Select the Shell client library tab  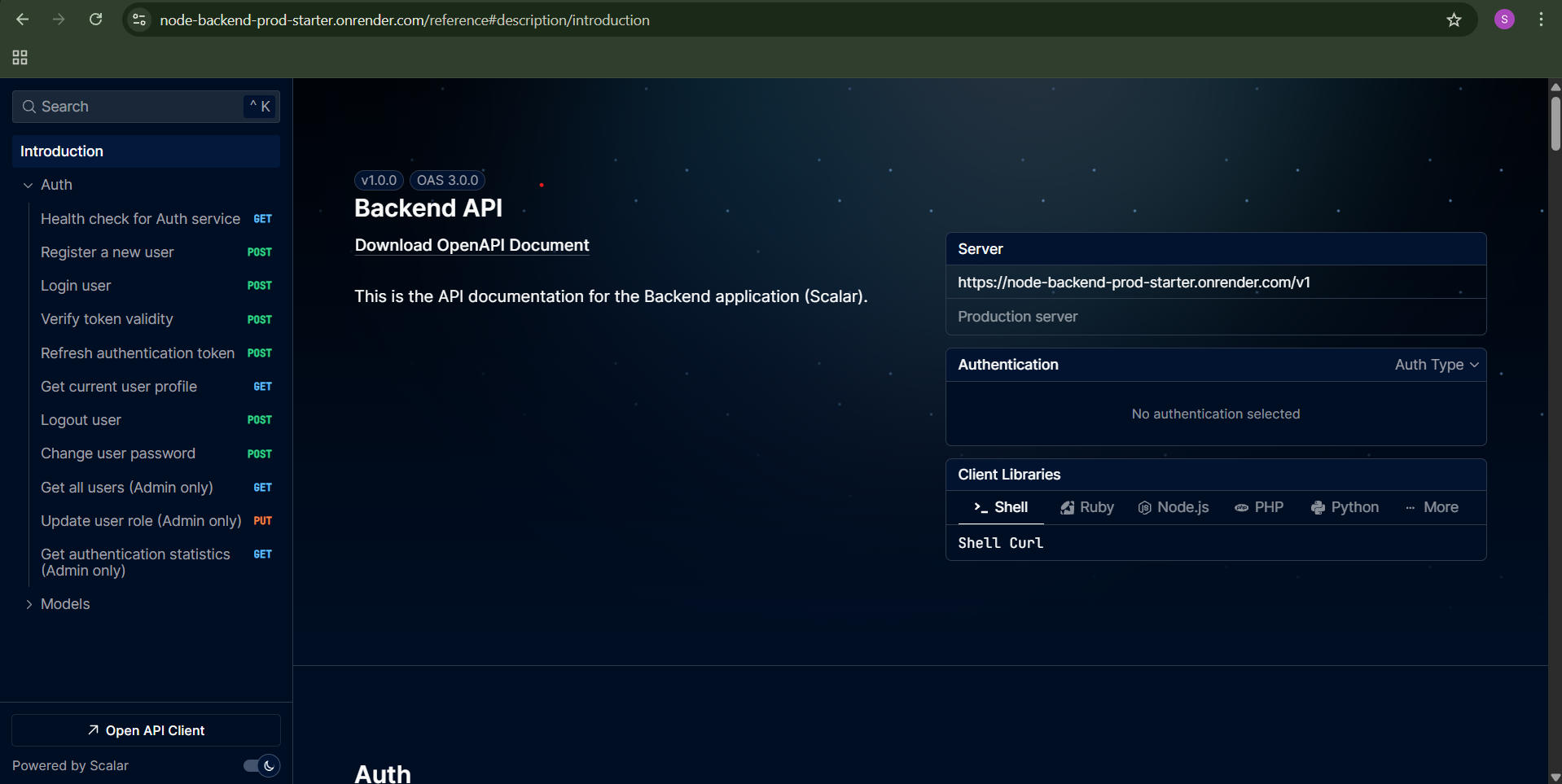[x=1001, y=507]
